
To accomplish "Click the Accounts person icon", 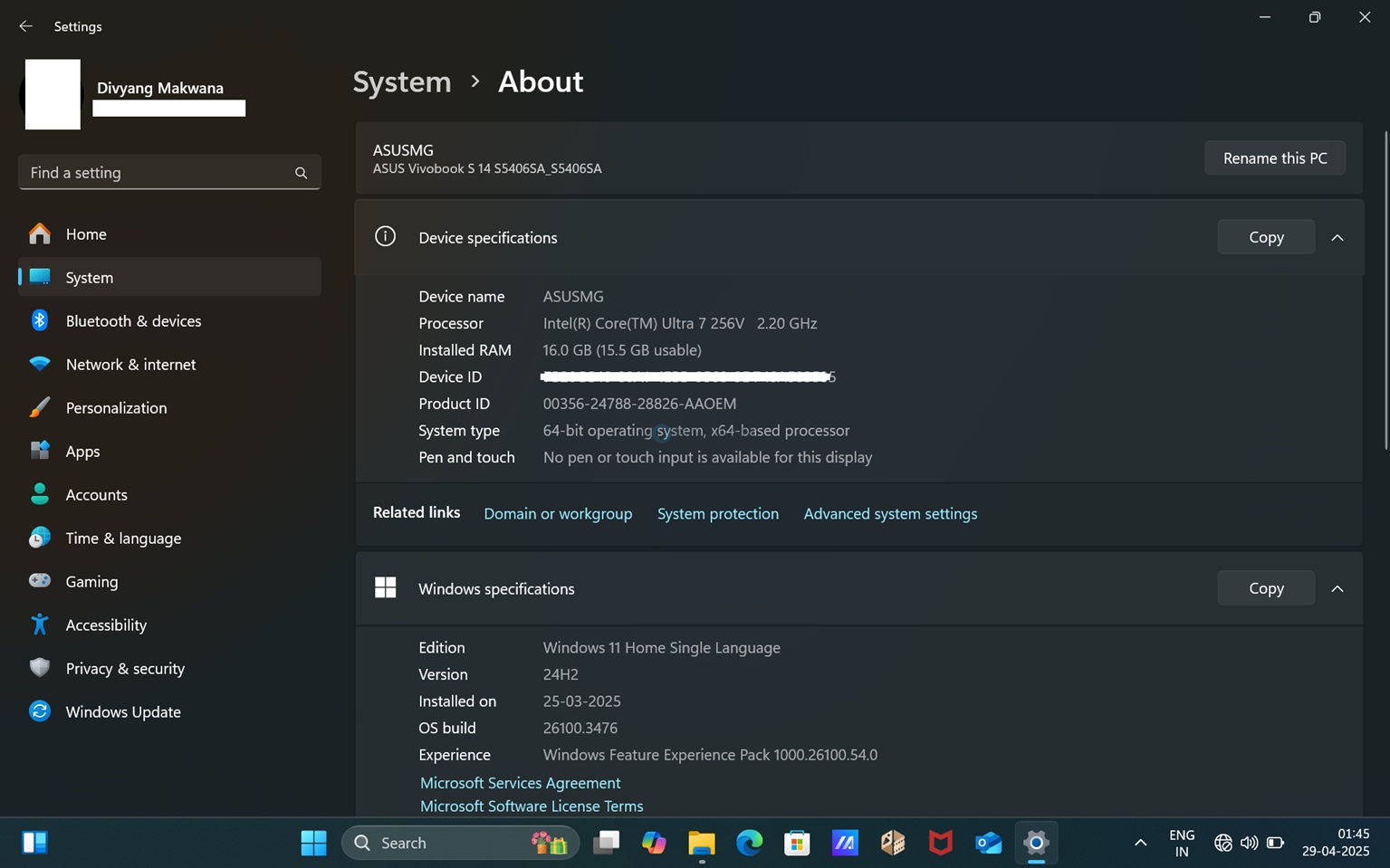I will (40, 494).
